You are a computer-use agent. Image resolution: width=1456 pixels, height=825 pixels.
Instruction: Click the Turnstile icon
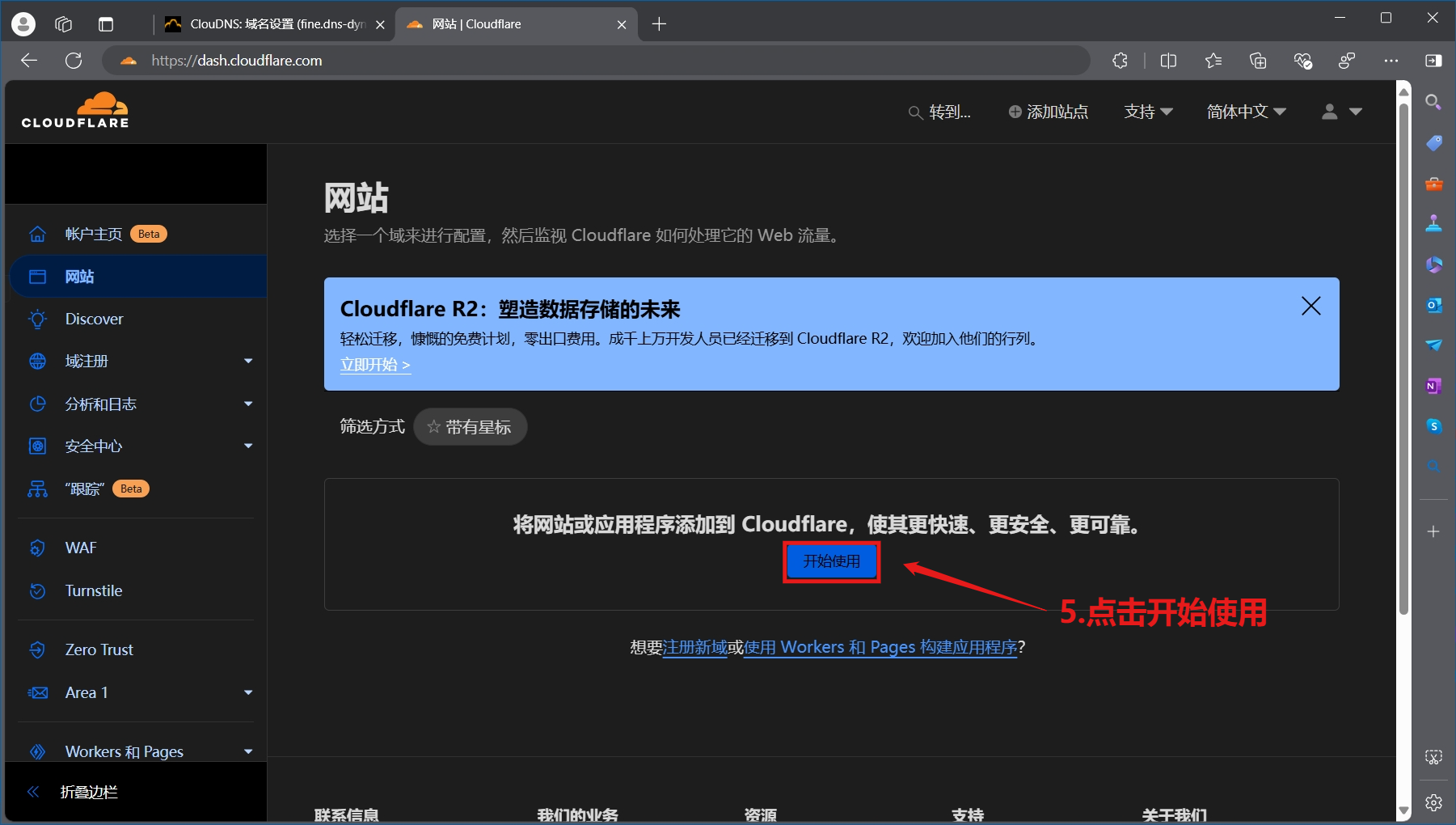[37, 590]
